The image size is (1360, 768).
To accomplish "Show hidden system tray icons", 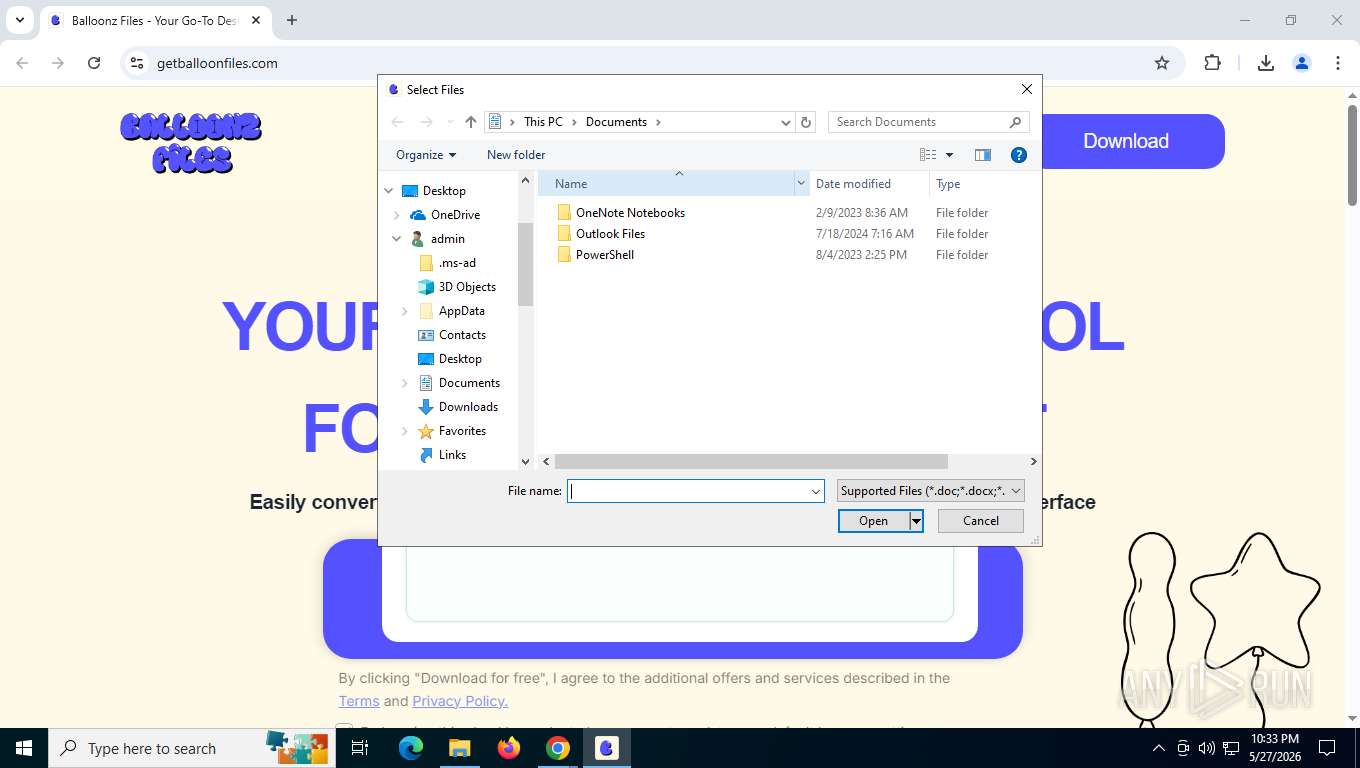I will pyautogui.click(x=1159, y=748).
